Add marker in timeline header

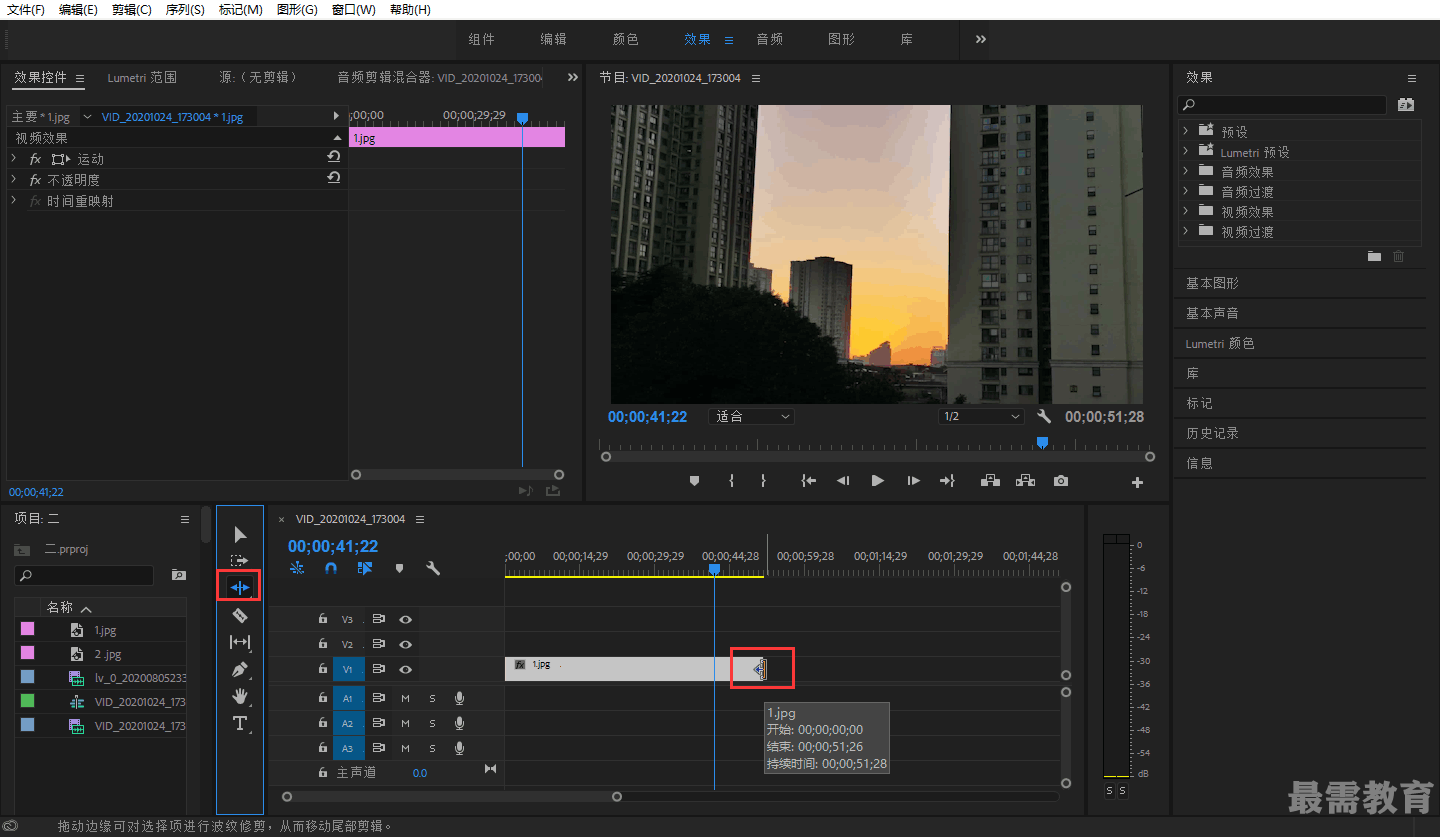click(x=399, y=568)
